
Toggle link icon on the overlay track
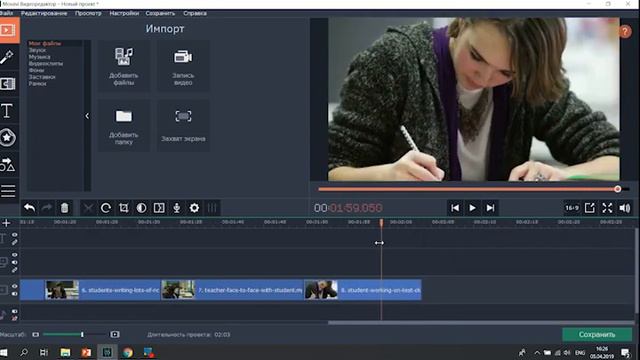tap(15, 269)
